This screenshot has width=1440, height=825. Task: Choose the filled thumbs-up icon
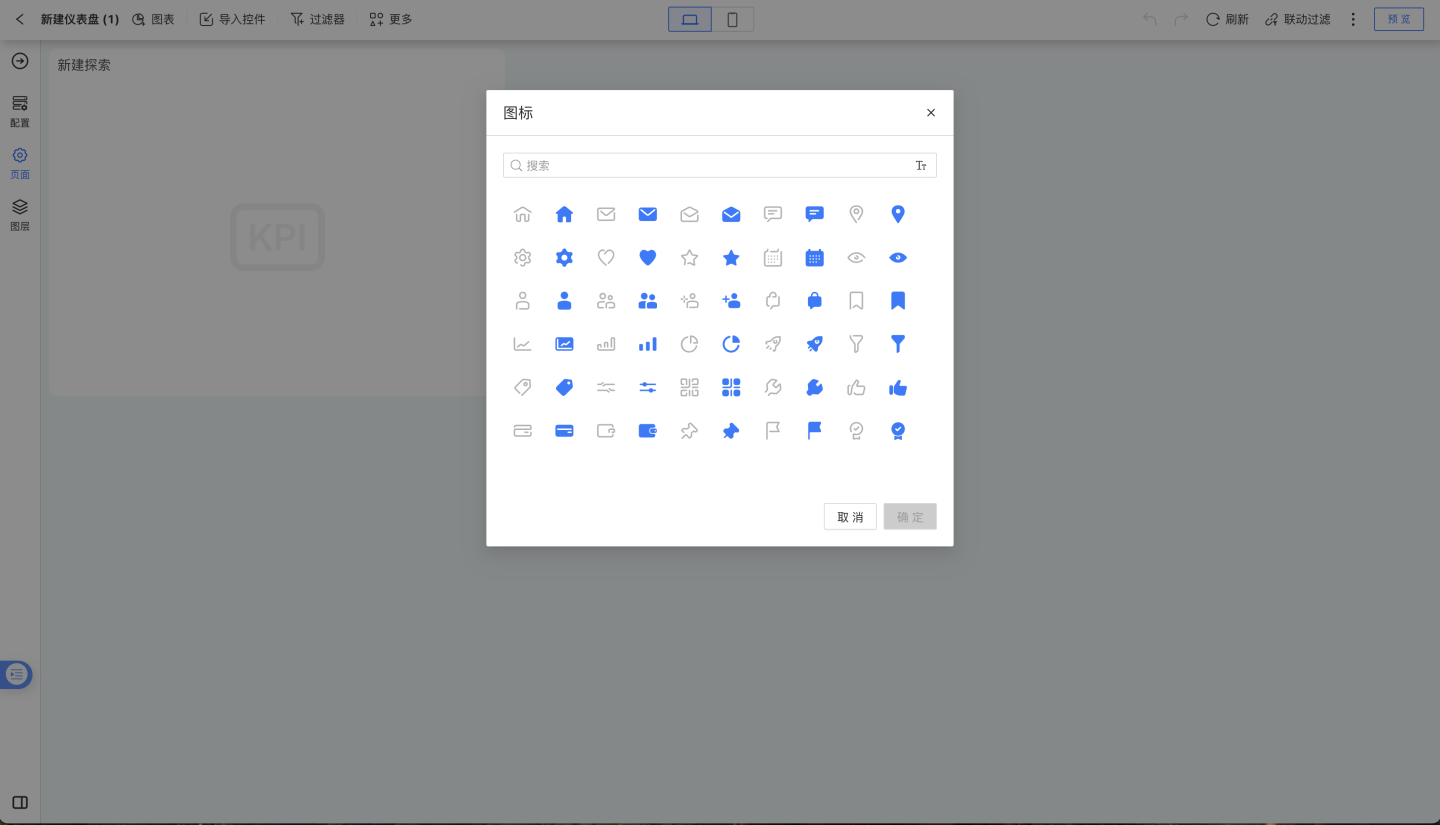coord(898,388)
